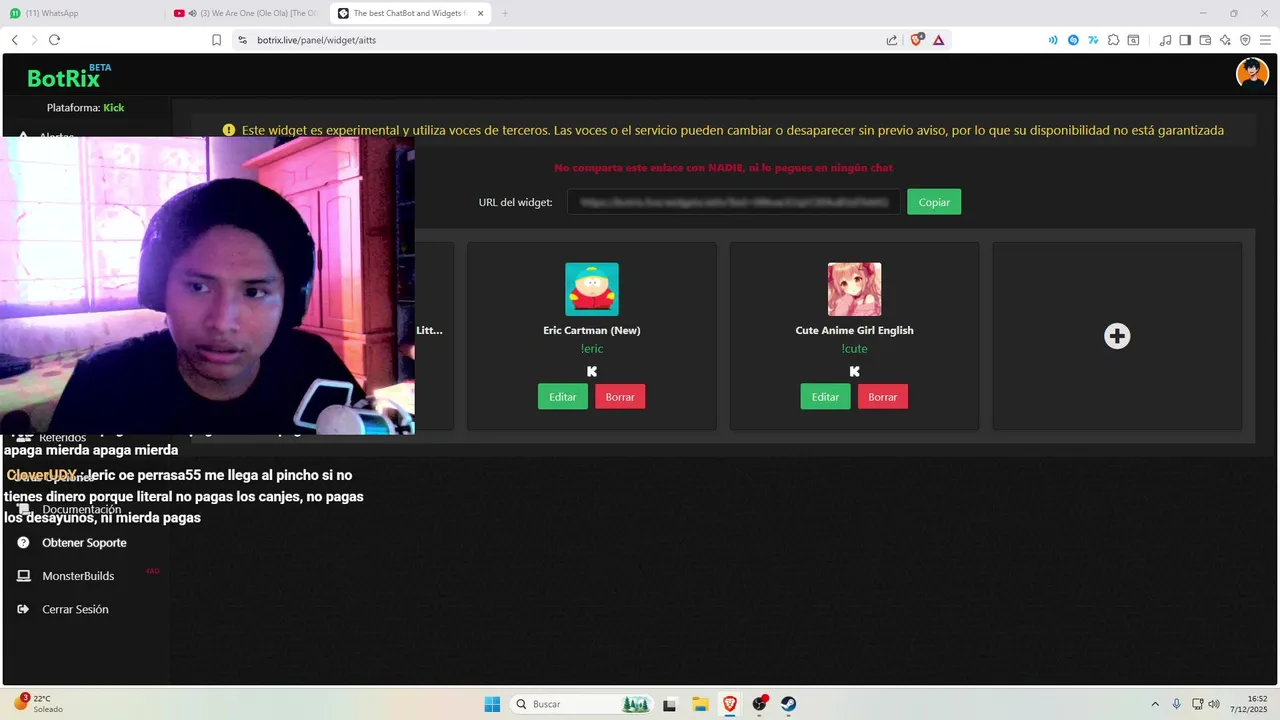Click the Brave browser taskbar icon
Image resolution: width=1280 pixels, height=720 pixels.
[x=730, y=704]
